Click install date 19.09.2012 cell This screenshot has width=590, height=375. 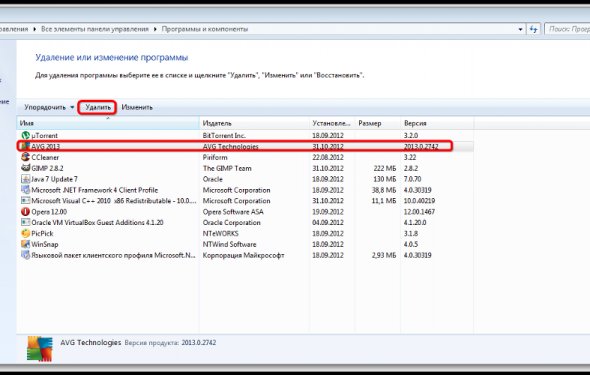(328, 212)
